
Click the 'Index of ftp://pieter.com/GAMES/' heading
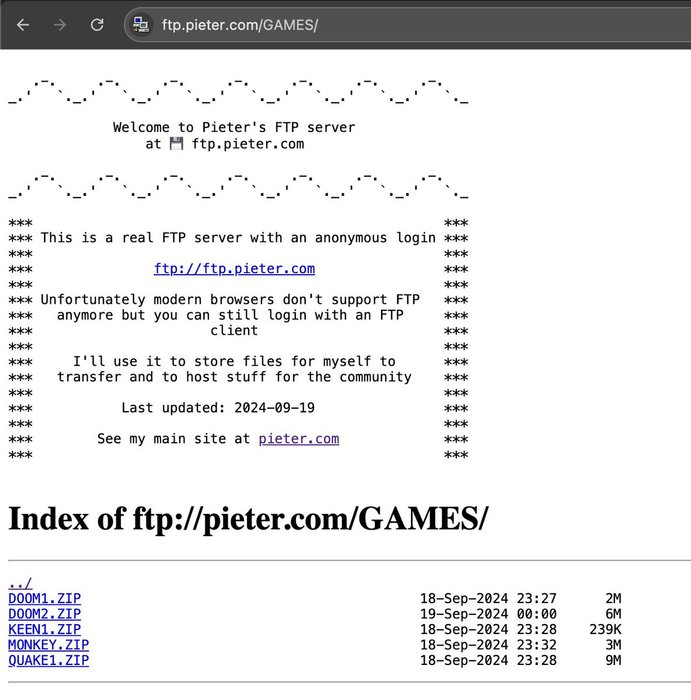pos(248,518)
